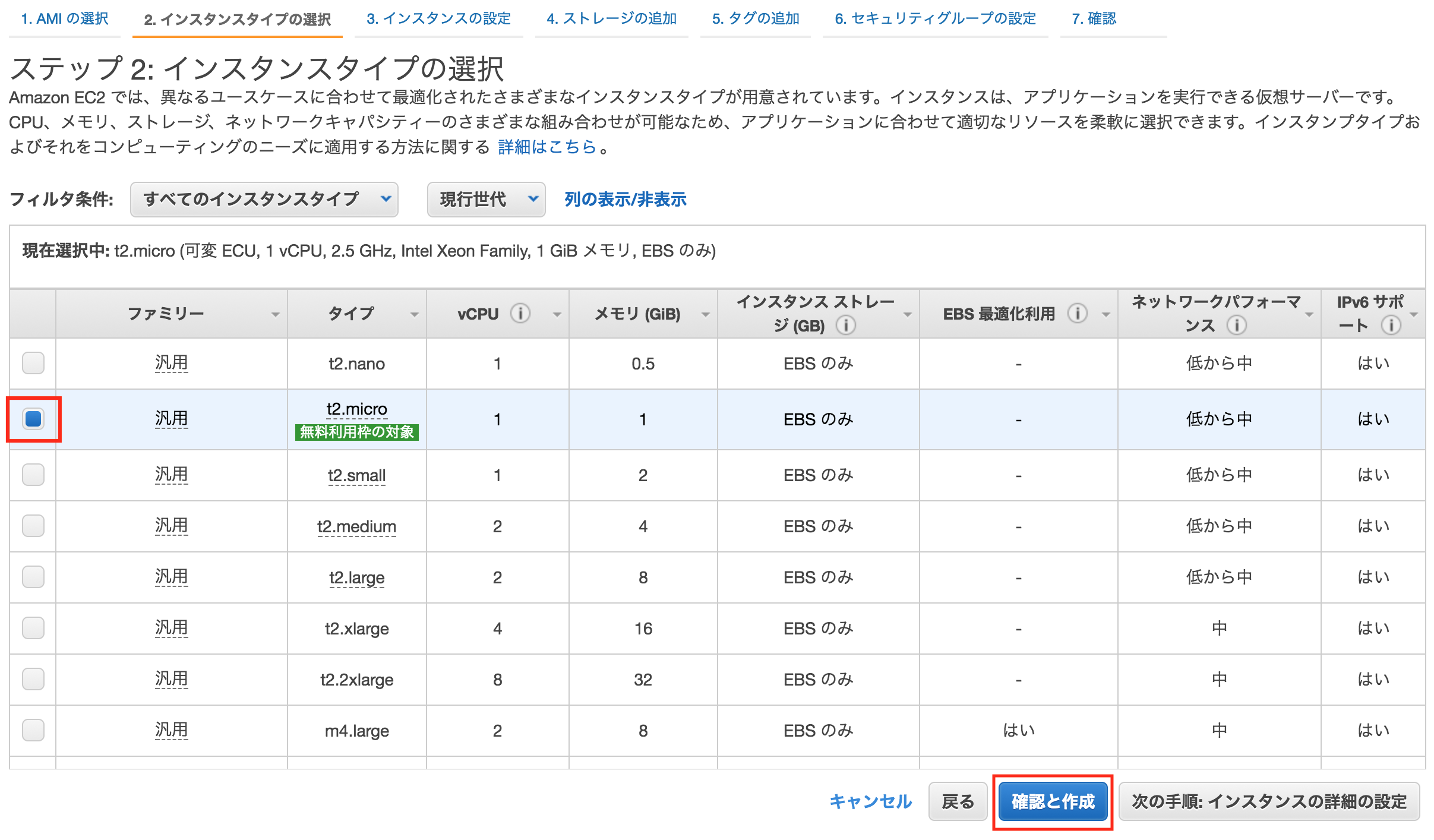Select the t2.large instance checkbox
1434x840 pixels.
pos(33,577)
